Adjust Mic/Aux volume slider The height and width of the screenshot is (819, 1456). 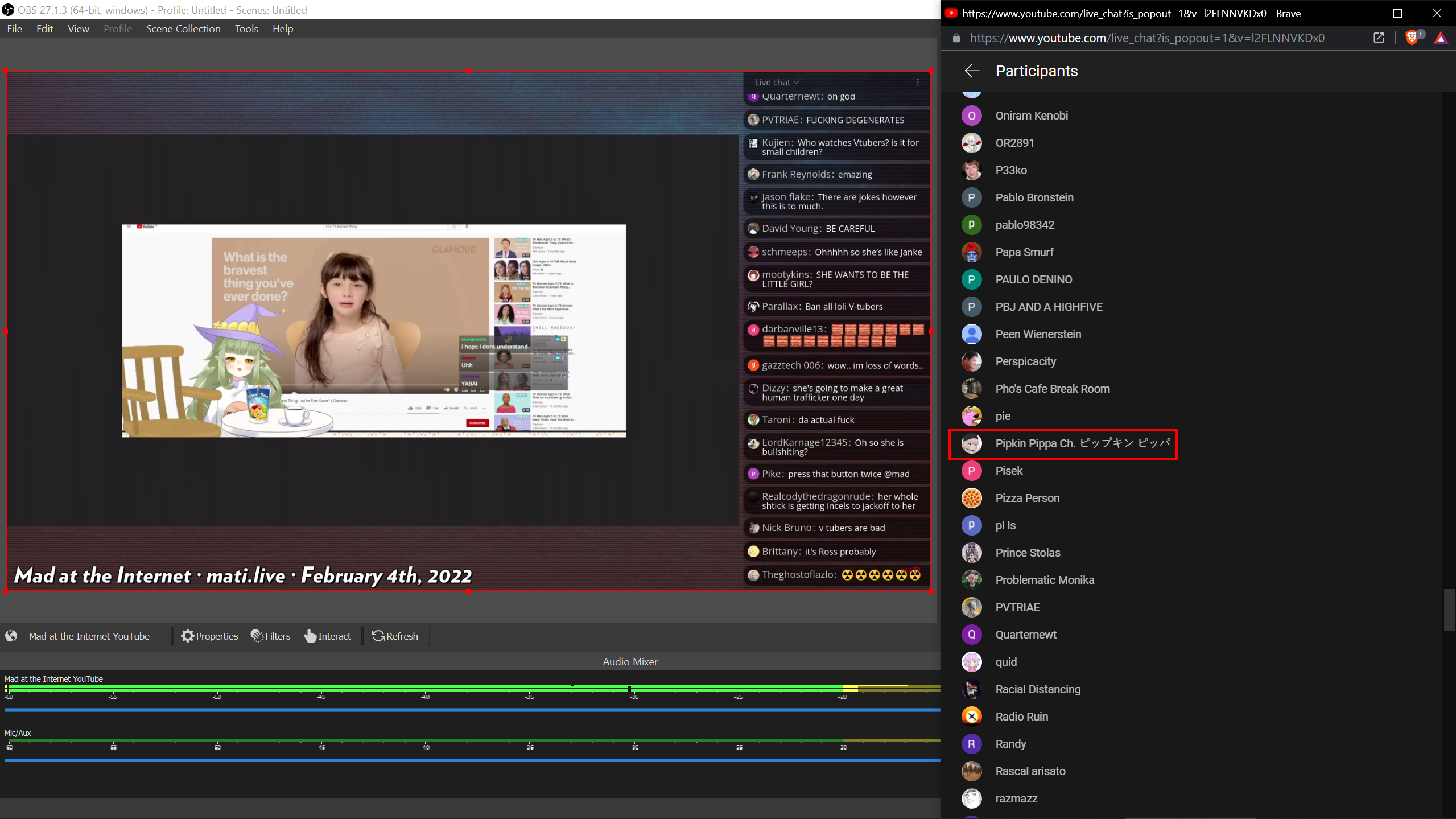pyautogui.click(x=472, y=760)
